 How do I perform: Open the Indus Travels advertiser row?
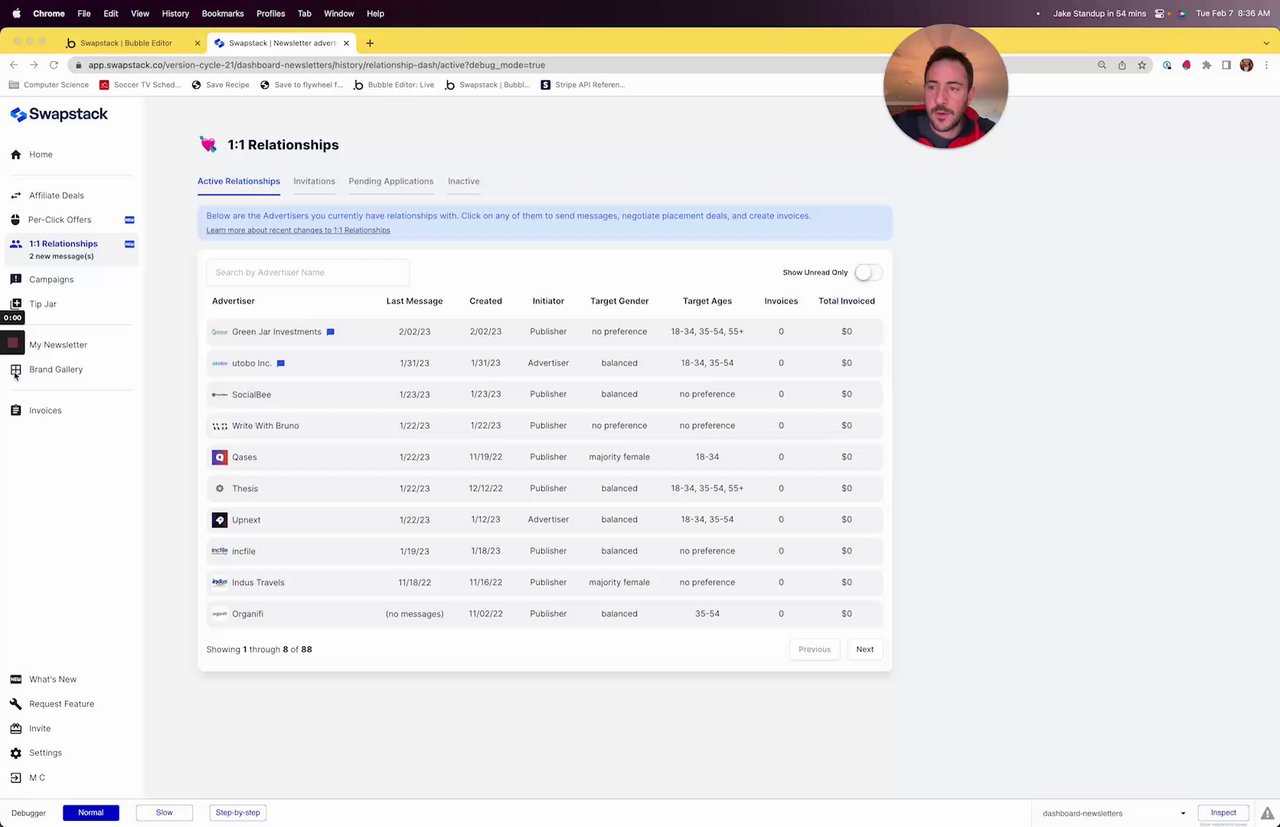pos(545,583)
